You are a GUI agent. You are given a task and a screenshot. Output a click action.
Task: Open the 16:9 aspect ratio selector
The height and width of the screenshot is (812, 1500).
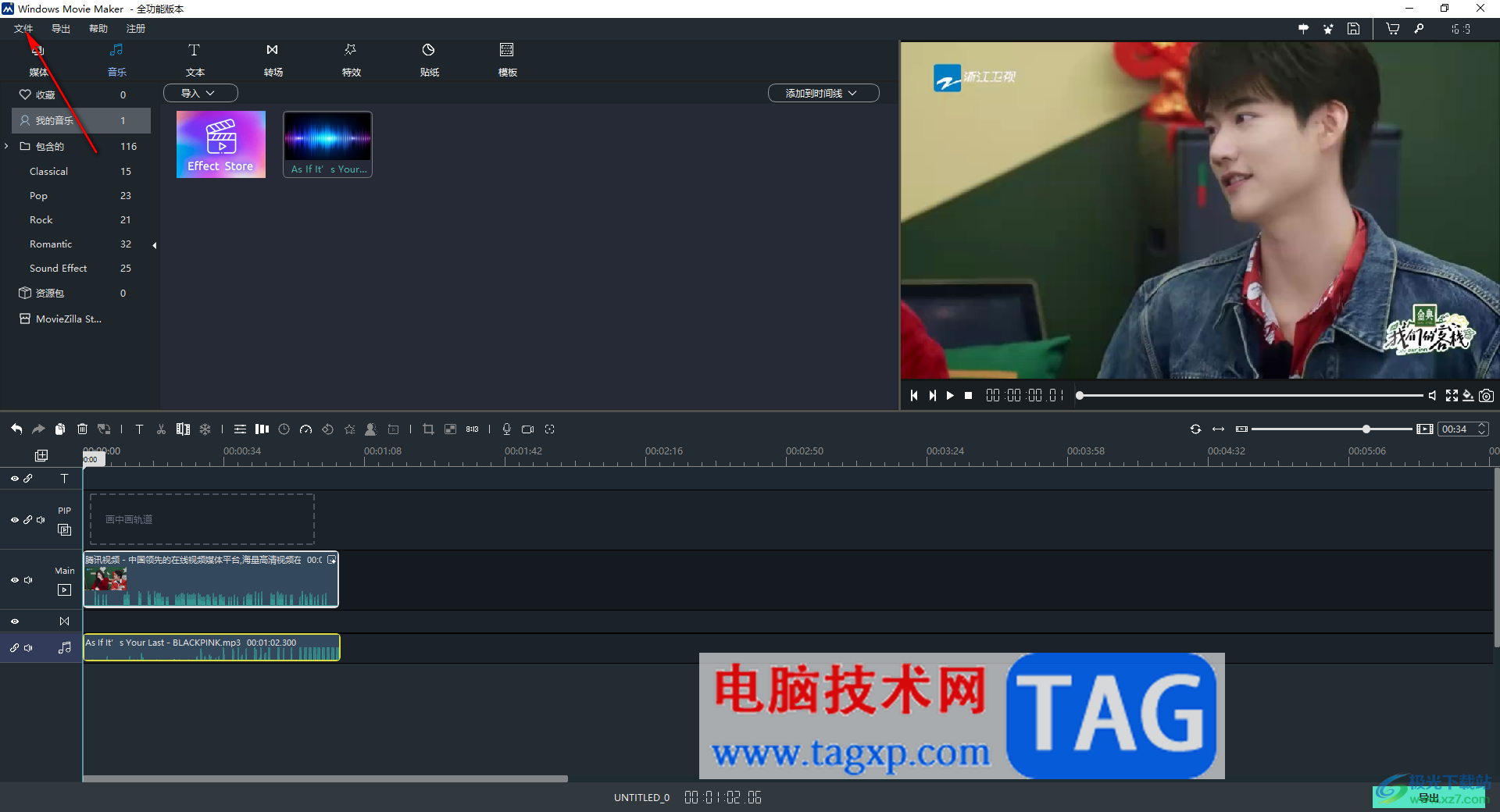coord(1461,29)
